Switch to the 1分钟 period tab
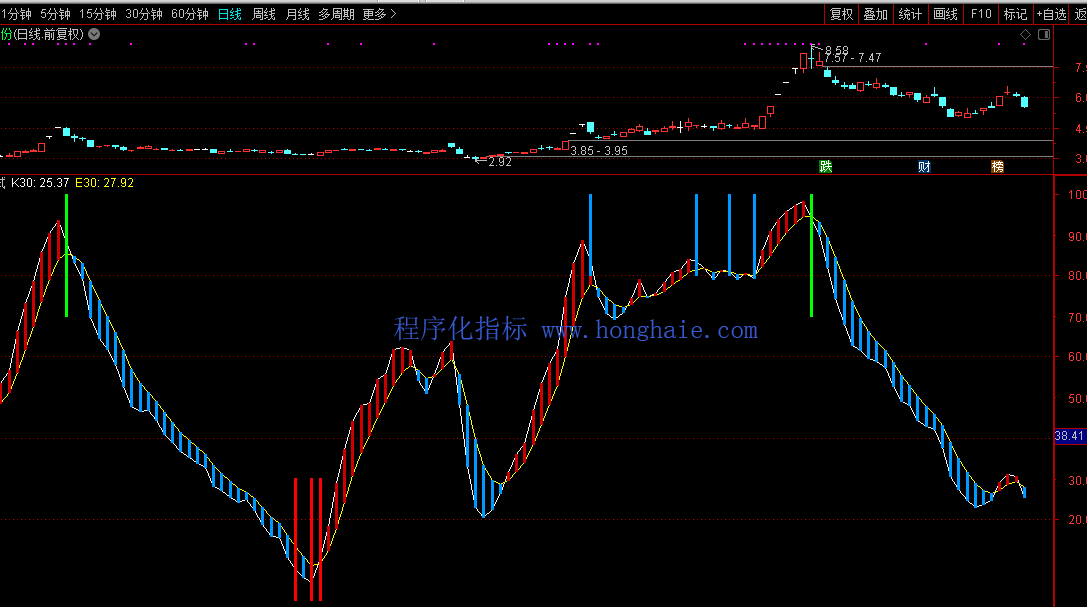This screenshot has height=607, width=1087. 17,14
